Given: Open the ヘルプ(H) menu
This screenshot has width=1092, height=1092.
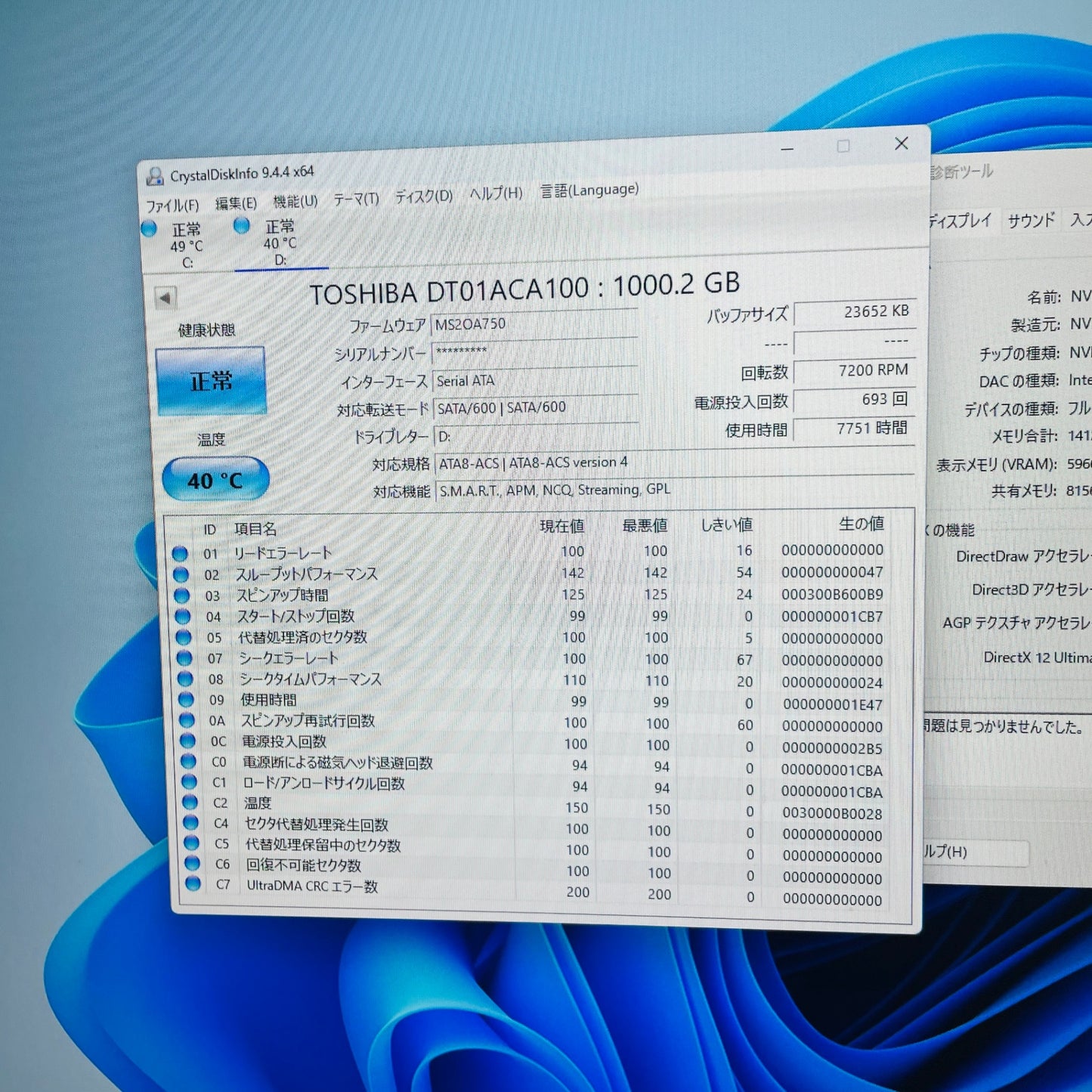Looking at the screenshot, I should click(x=496, y=193).
